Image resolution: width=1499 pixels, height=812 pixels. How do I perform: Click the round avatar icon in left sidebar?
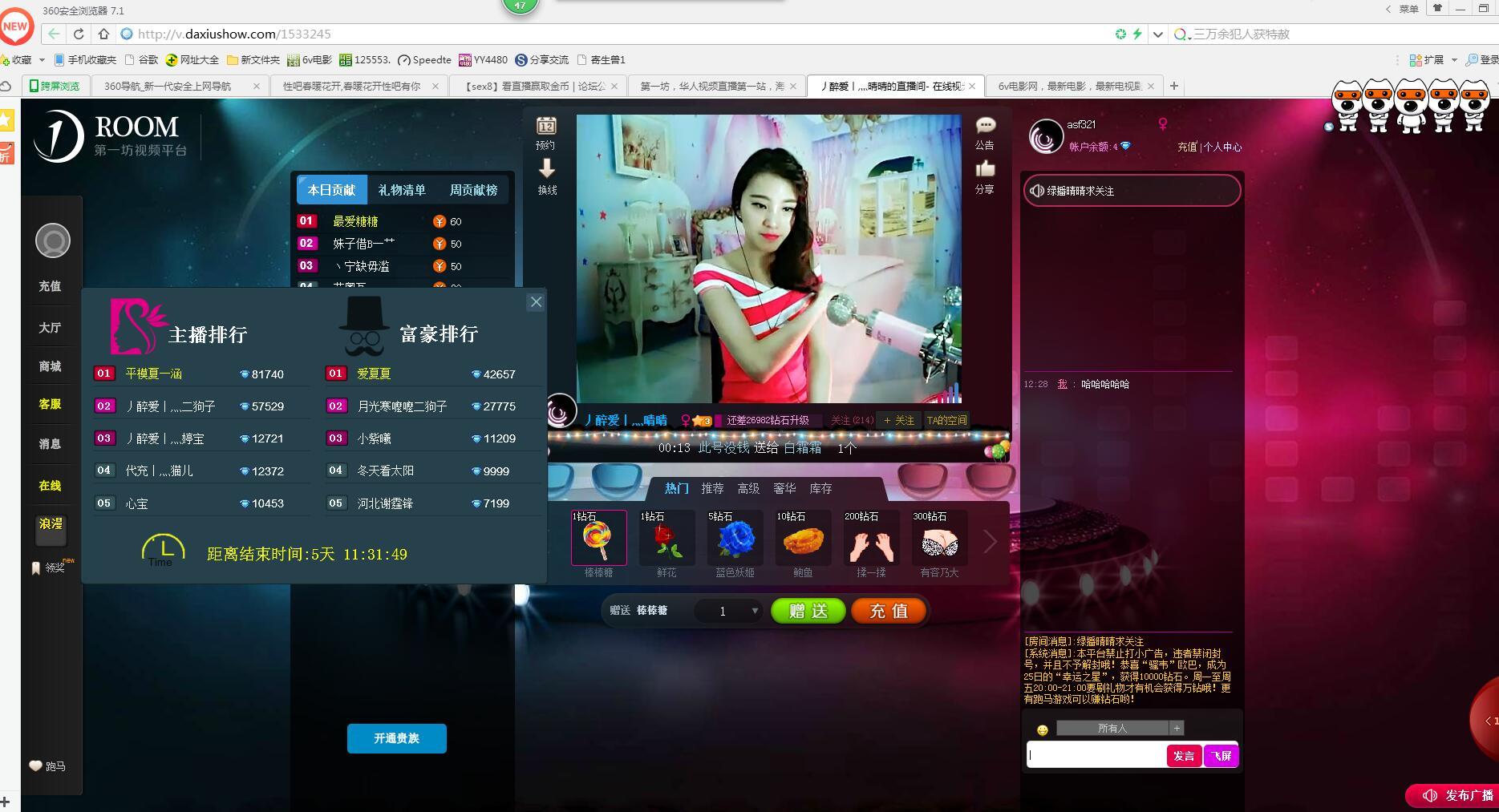53,240
